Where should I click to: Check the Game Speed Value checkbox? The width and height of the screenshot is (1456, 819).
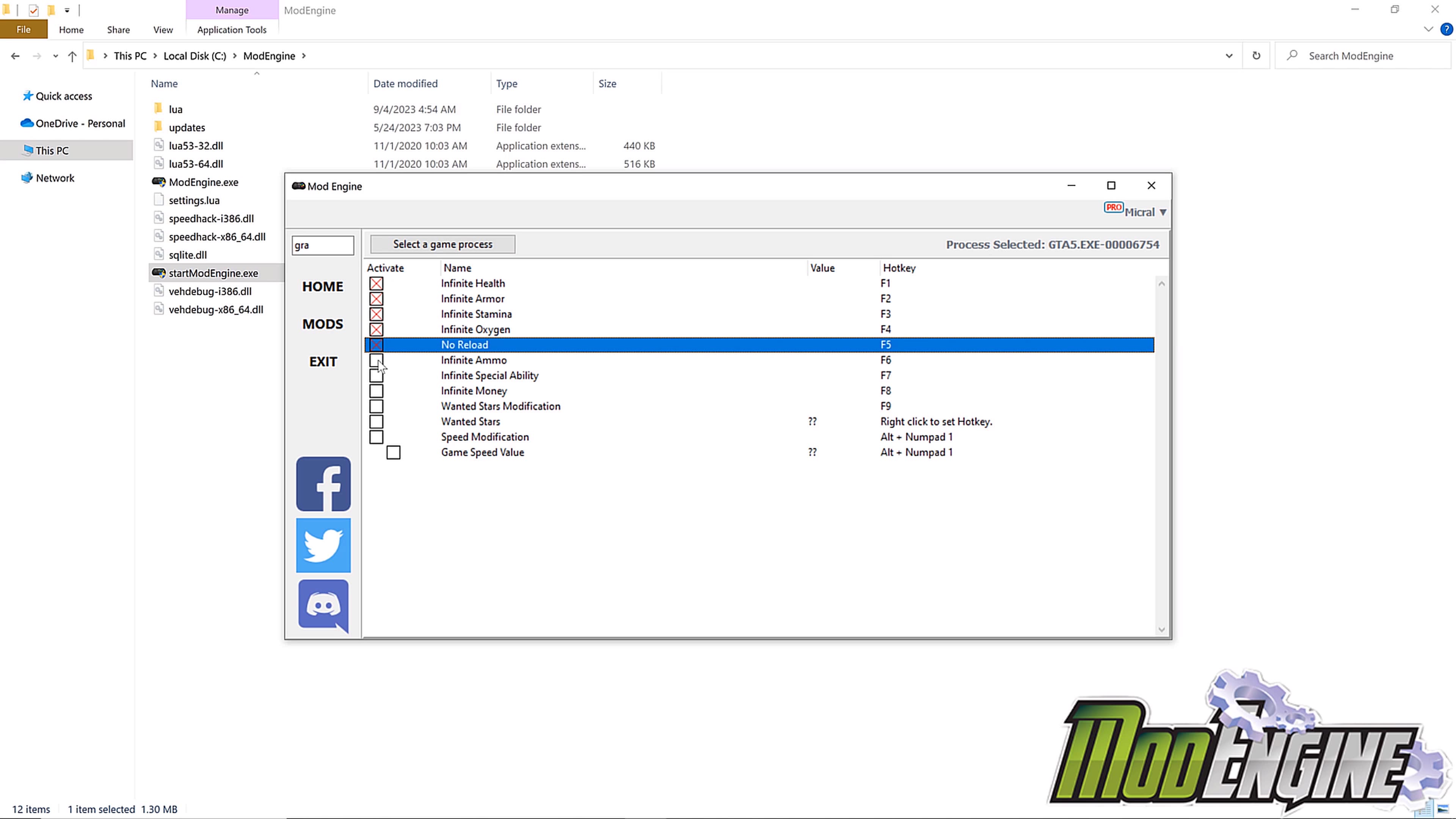tap(394, 452)
